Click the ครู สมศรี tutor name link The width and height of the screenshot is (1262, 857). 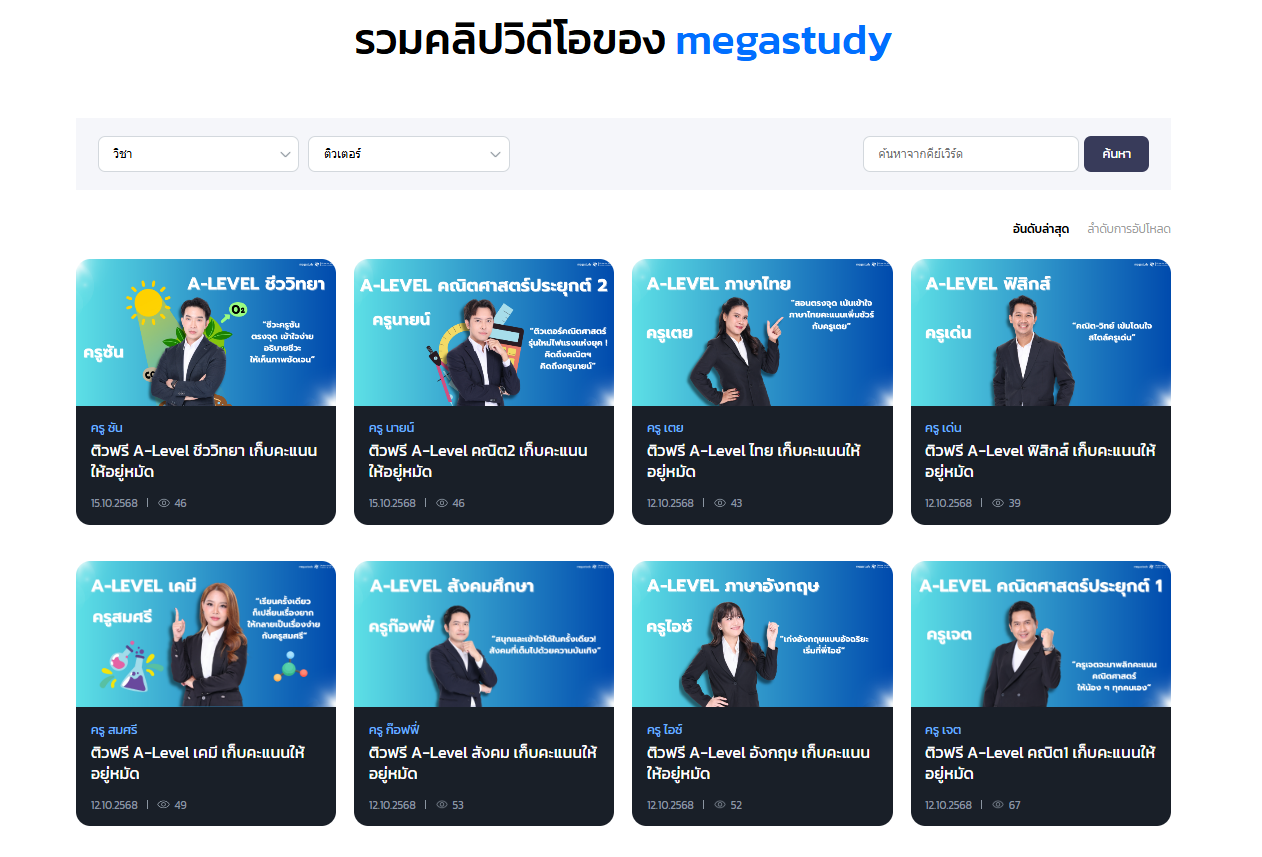point(111,730)
